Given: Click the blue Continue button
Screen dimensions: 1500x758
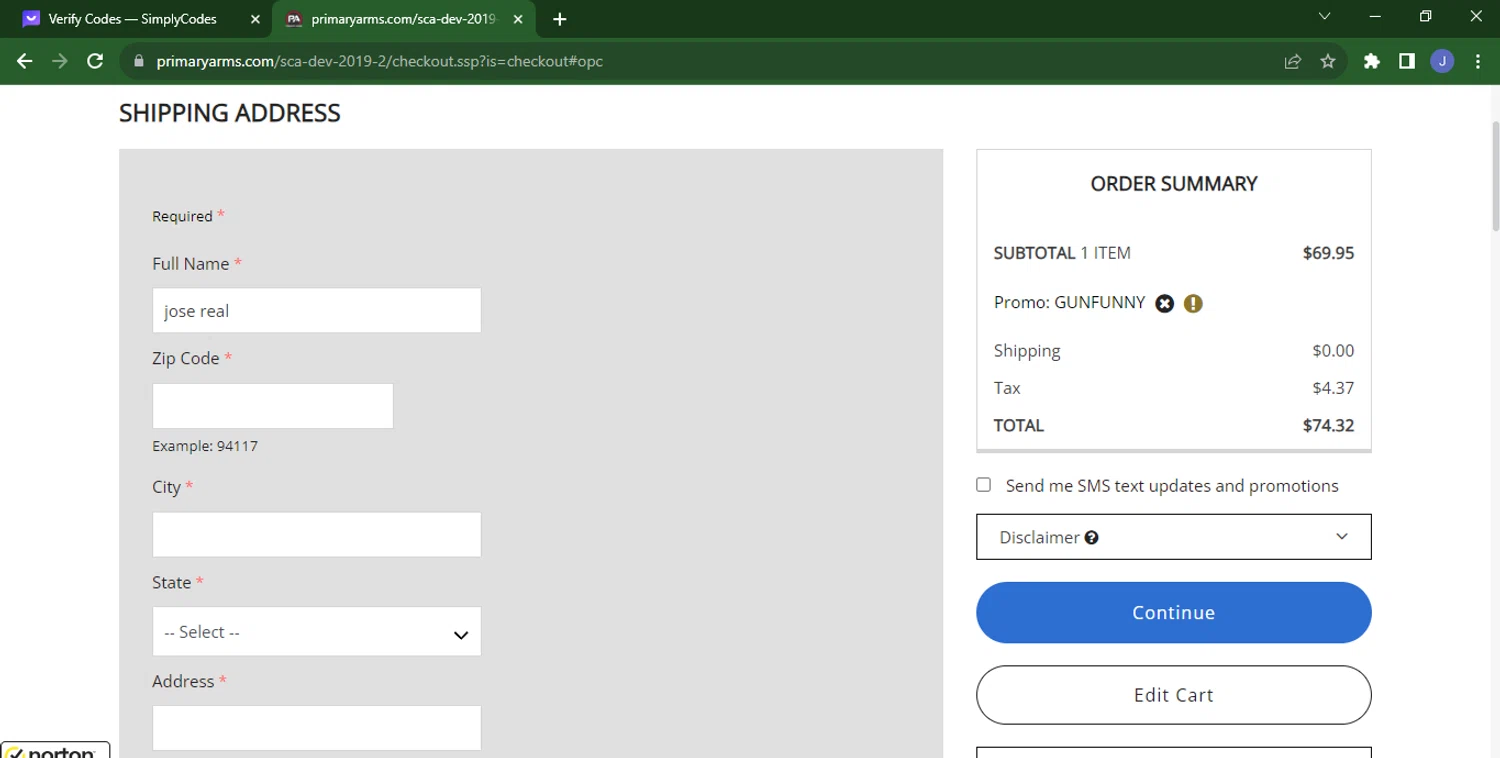Looking at the screenshot, I should (x=1174, y=613).
